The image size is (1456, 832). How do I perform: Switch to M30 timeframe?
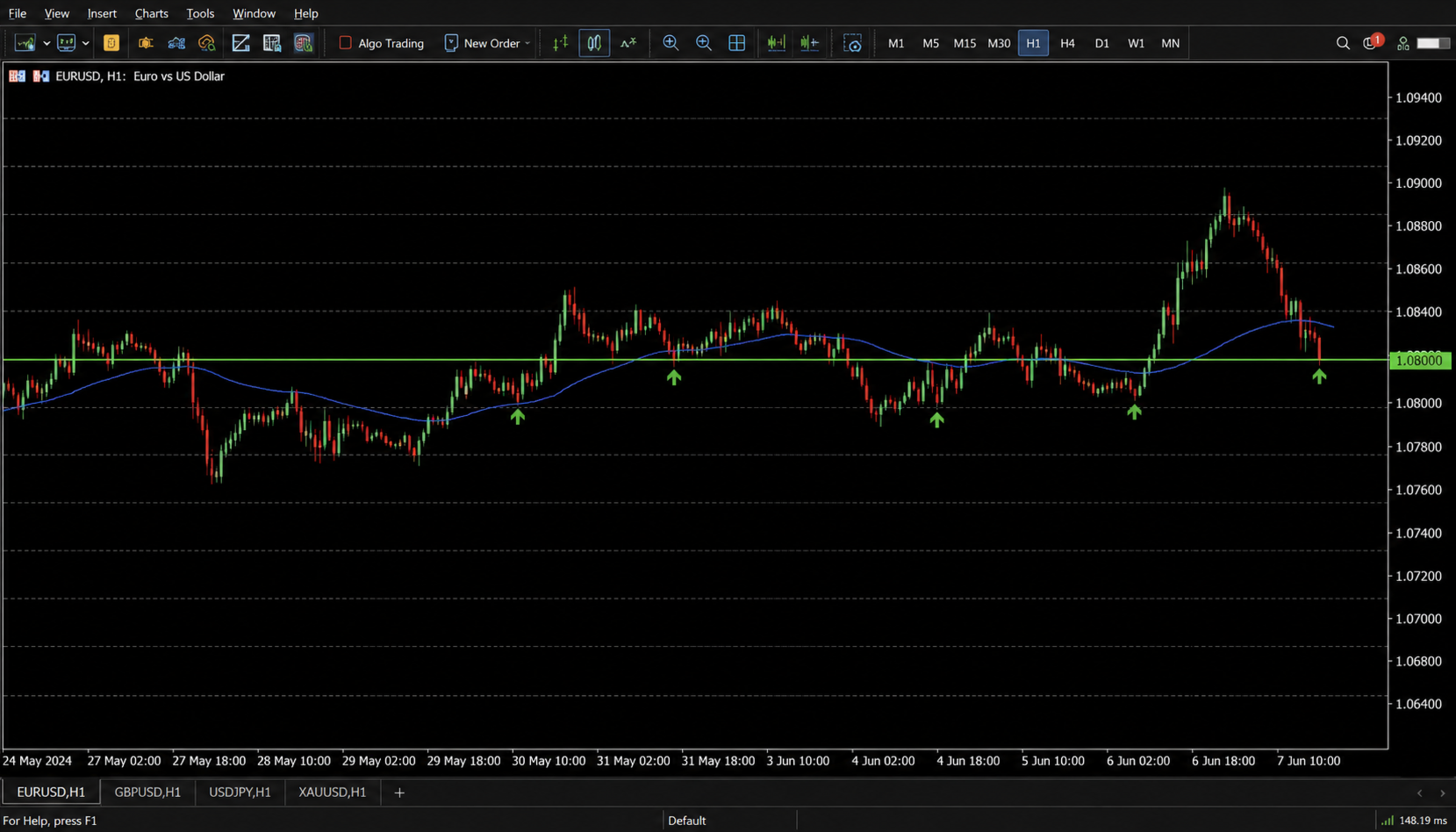(x=999, y=43)
